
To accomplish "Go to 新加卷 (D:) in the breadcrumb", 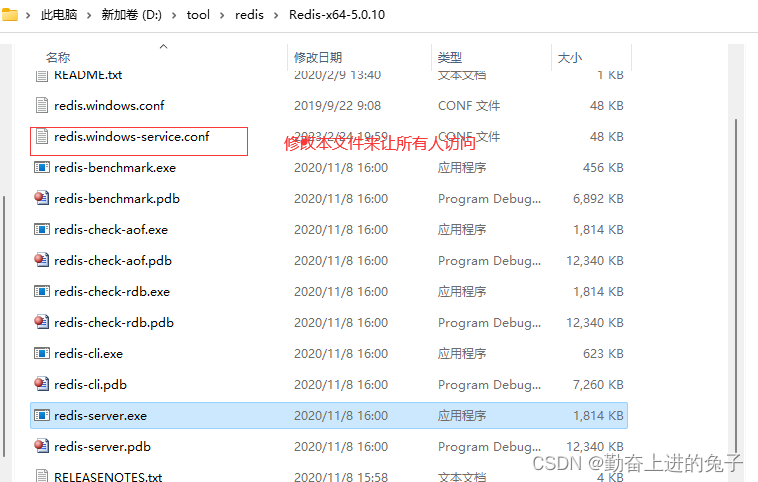I will pos(131,15).
